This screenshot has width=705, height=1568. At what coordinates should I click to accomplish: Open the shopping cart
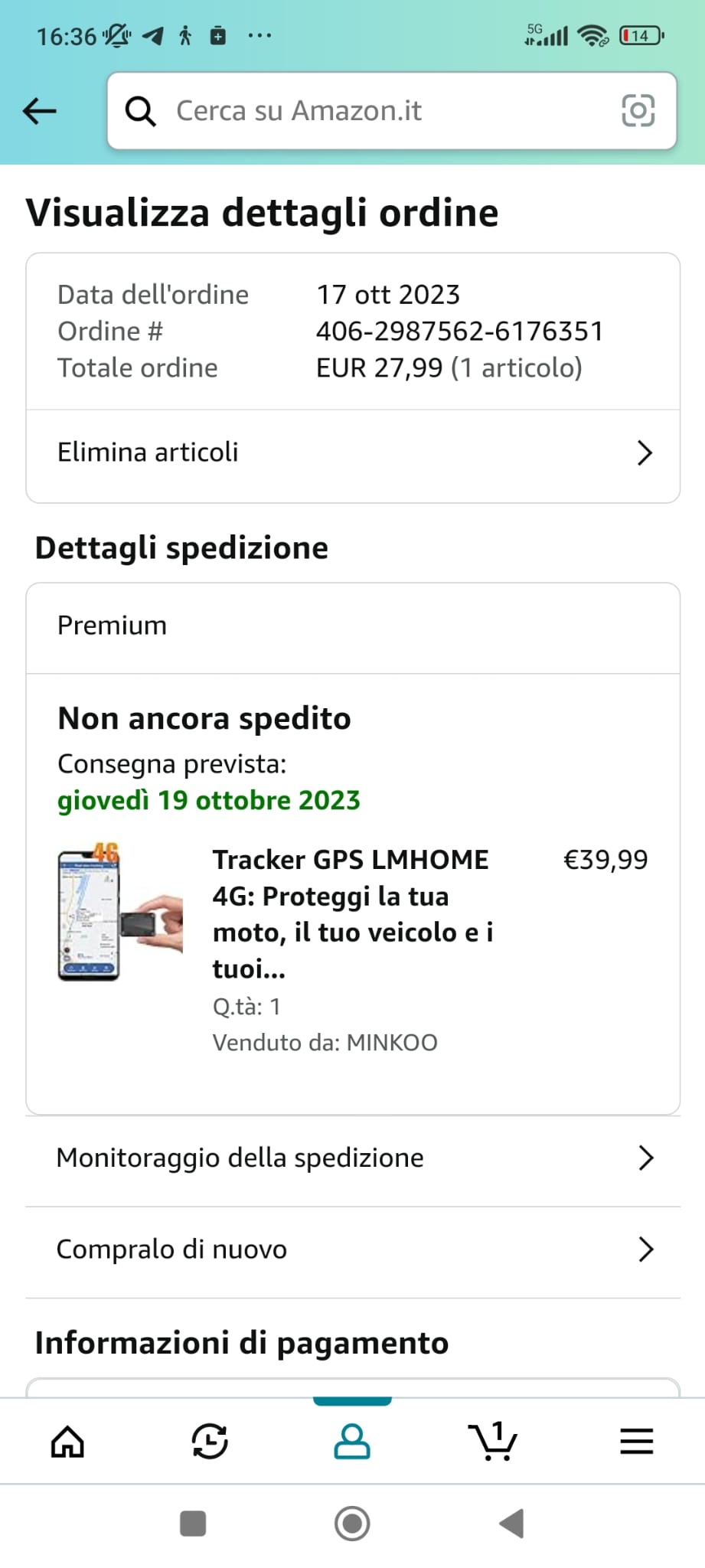point(494,1442)
